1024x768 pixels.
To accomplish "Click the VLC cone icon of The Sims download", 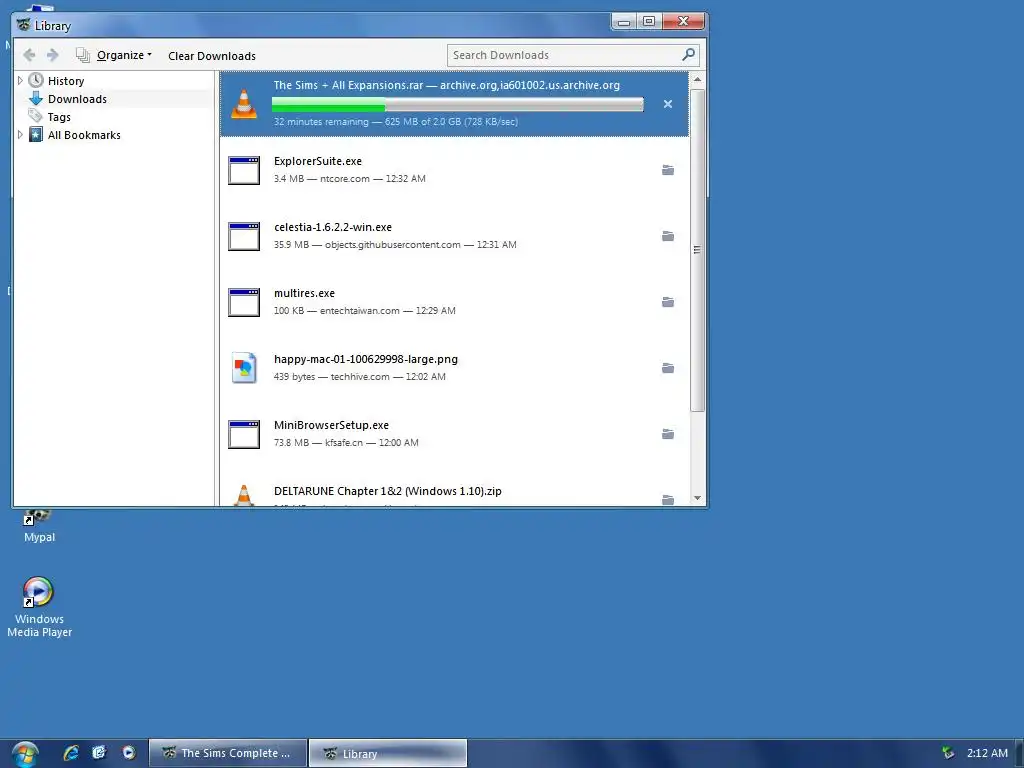I will (x=244, y=104).
